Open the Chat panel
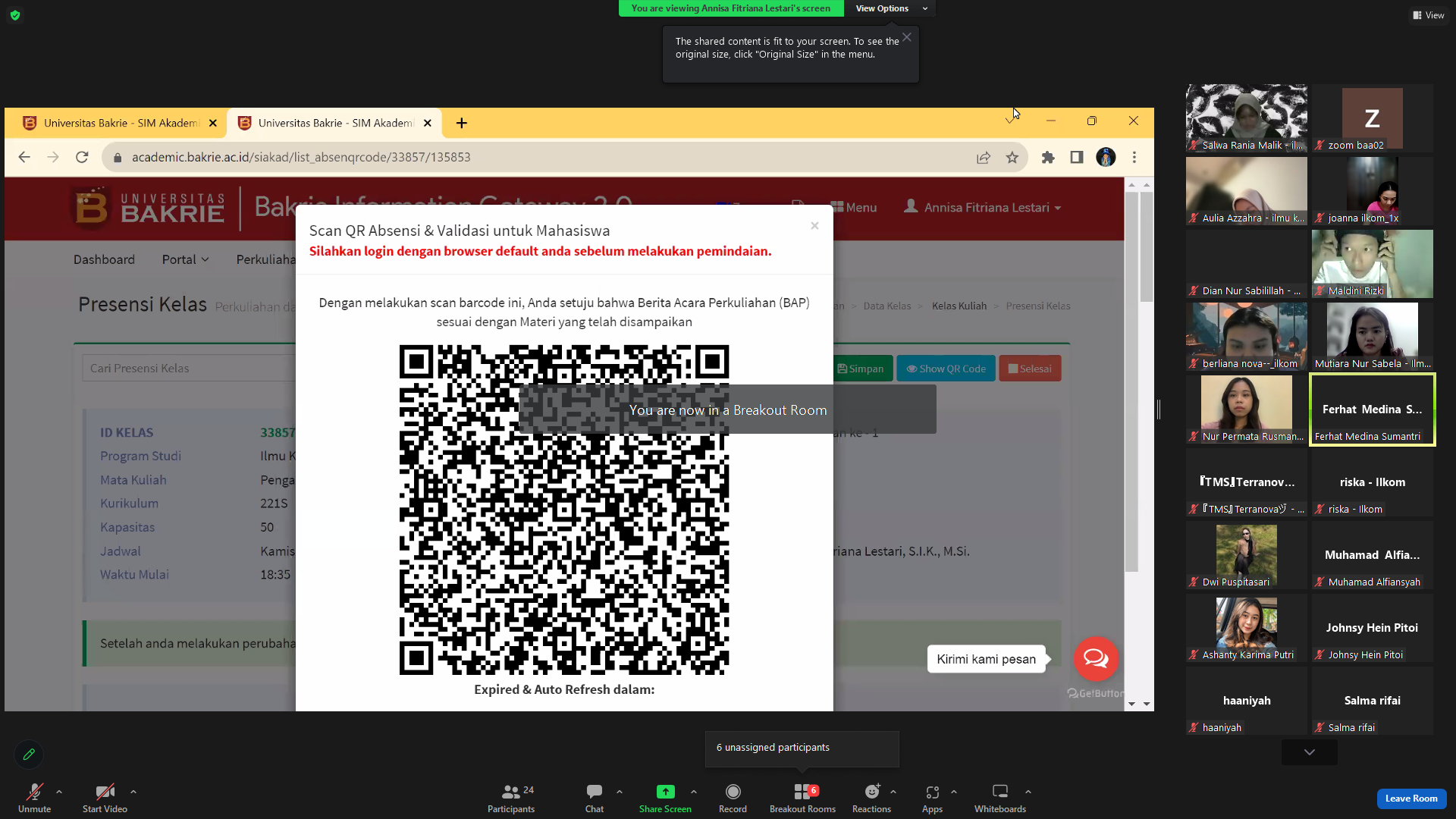The width and height of the screenshot is (1456, 819). pyautogui.click(x=595, y=798)
